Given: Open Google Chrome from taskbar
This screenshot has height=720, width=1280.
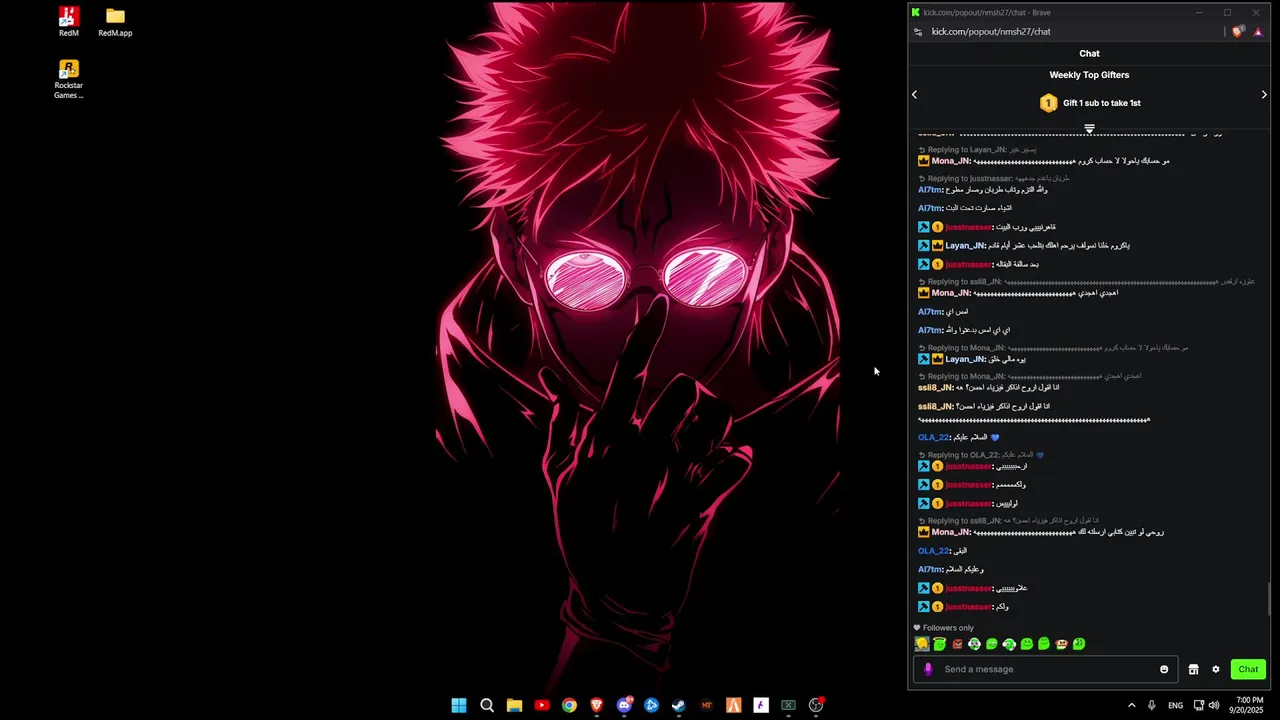Looking at the screenshot, I should tap(569, 705).
